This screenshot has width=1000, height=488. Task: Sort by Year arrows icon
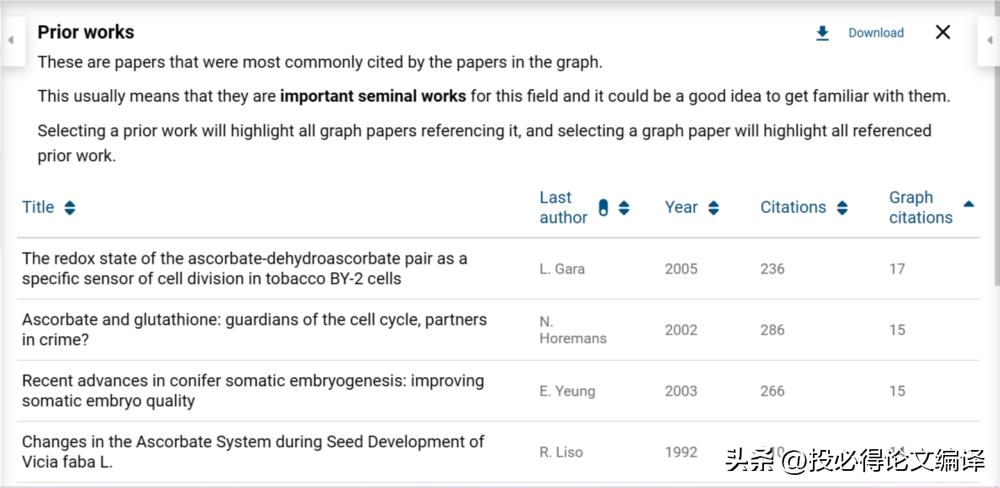click(714, 208)
